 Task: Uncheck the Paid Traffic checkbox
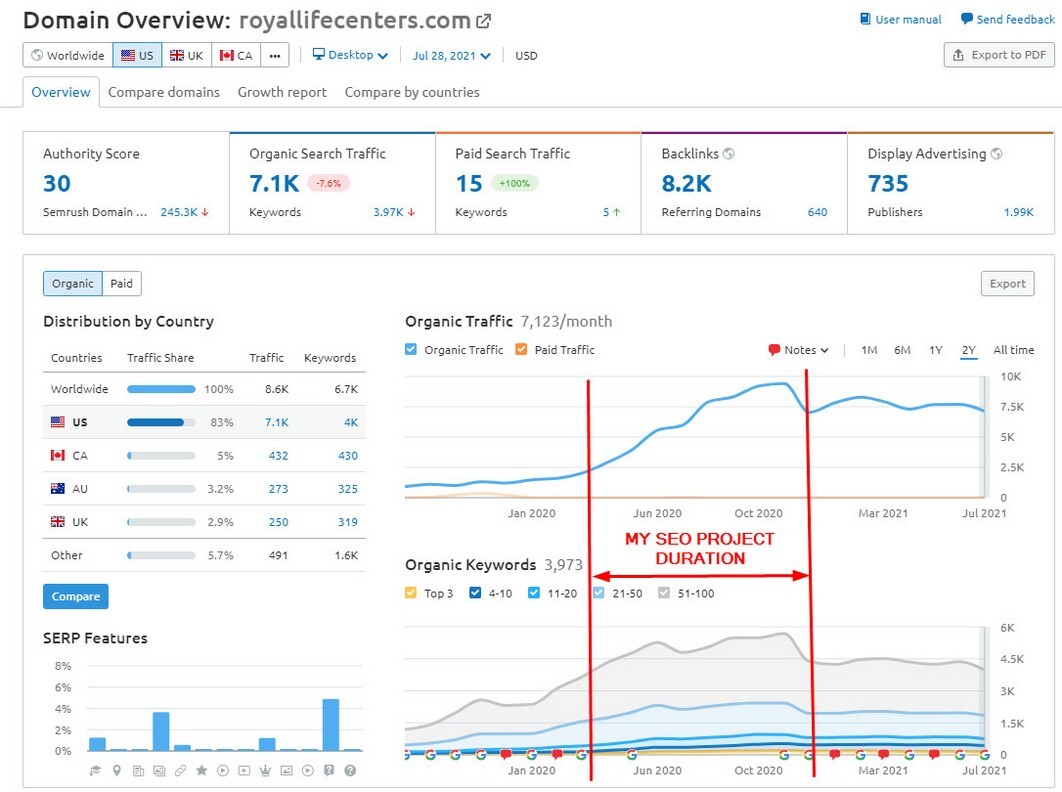[x=521, y=350]
